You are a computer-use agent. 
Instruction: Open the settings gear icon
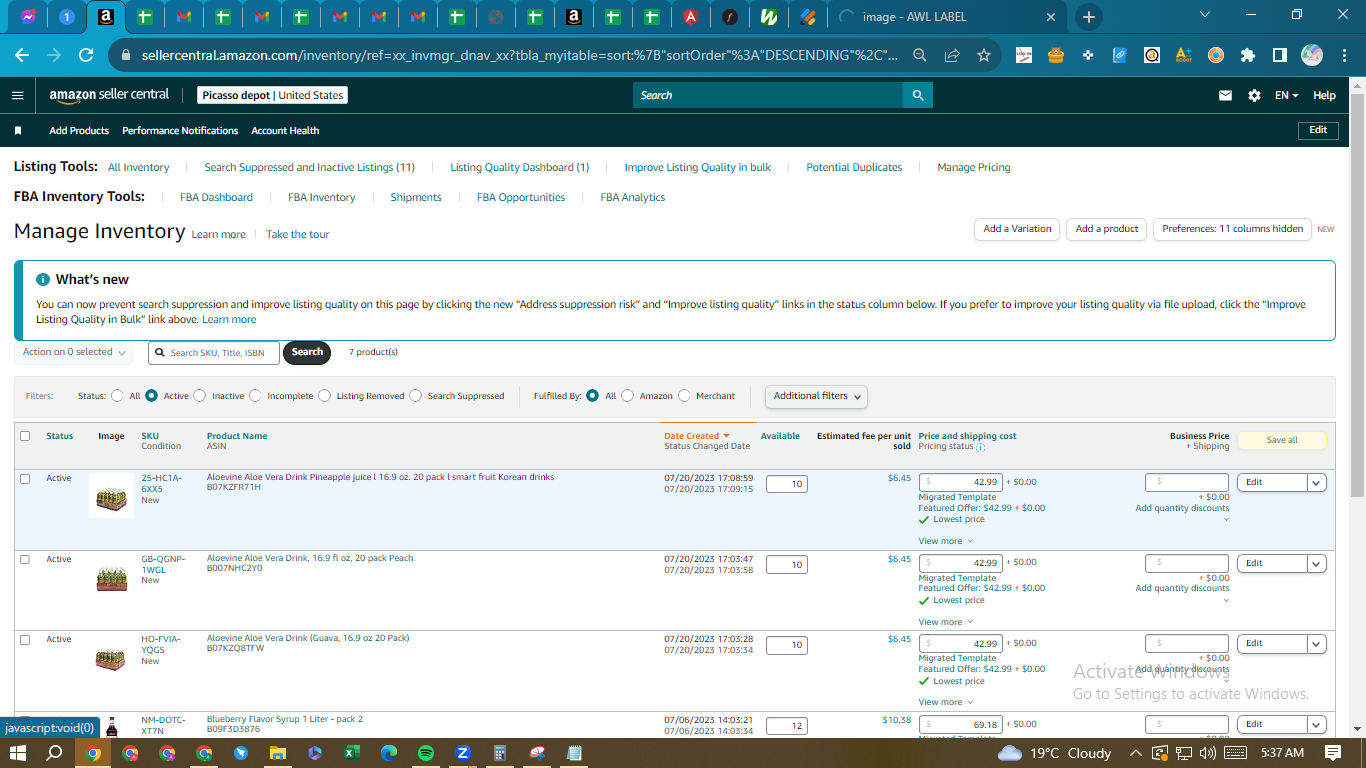click(x=1254, y=95)
